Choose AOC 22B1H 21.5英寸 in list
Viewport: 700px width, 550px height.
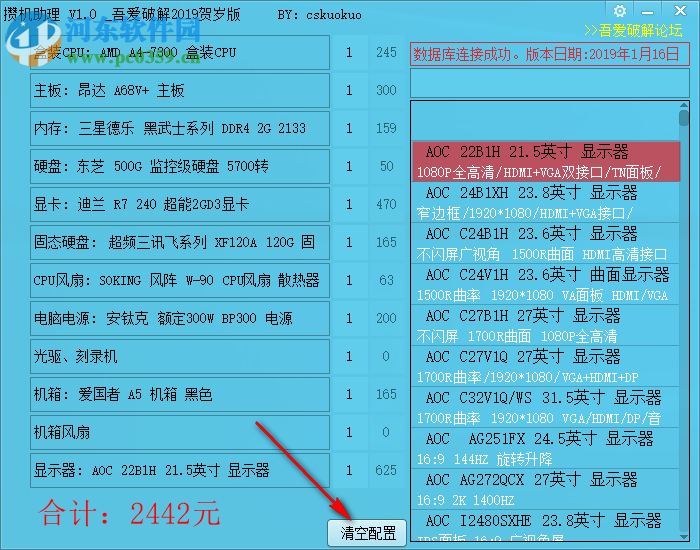coord(546,162)
